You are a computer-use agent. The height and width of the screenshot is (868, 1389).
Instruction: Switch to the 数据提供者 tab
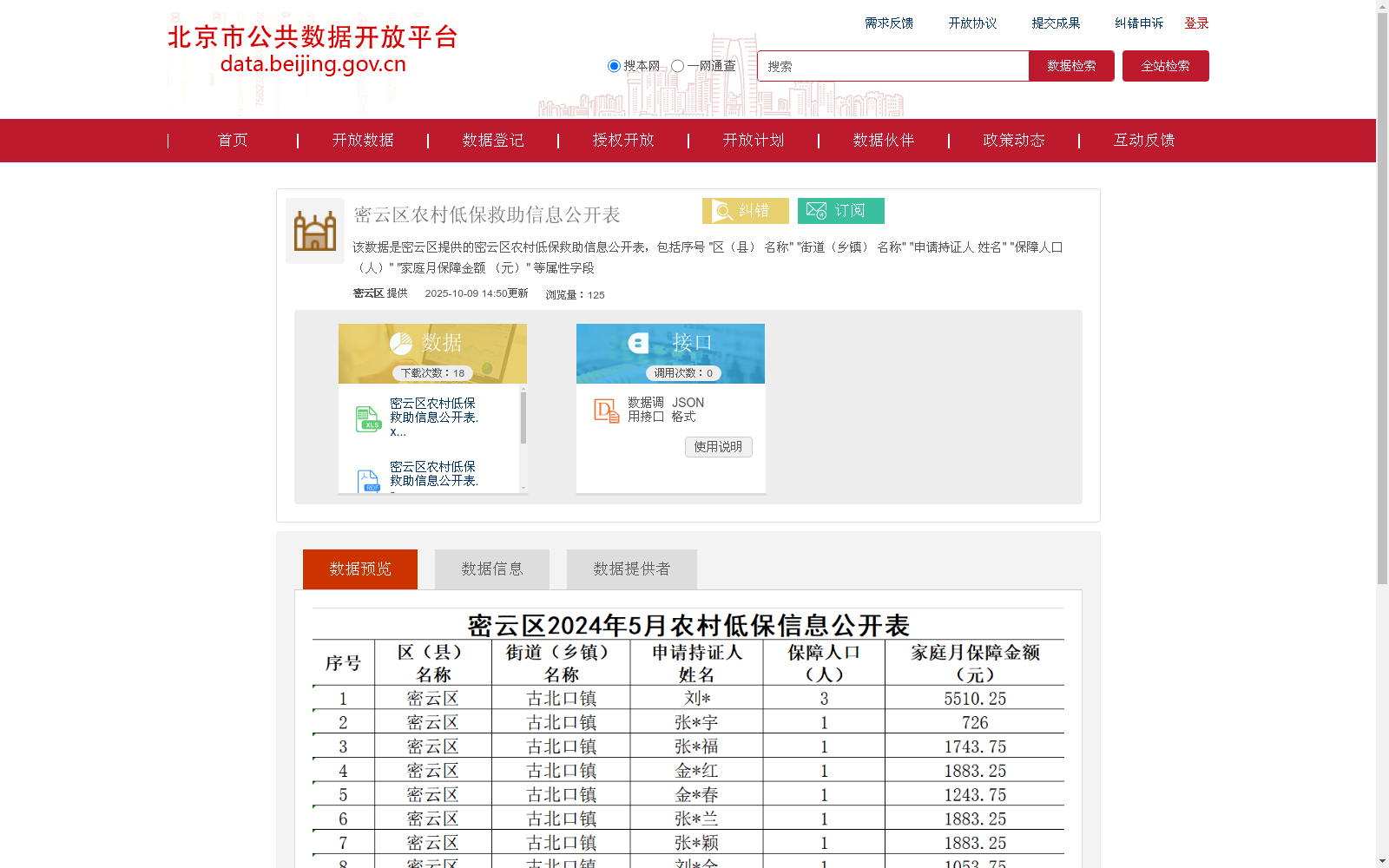pyautogui.click(x=632, y=569)
